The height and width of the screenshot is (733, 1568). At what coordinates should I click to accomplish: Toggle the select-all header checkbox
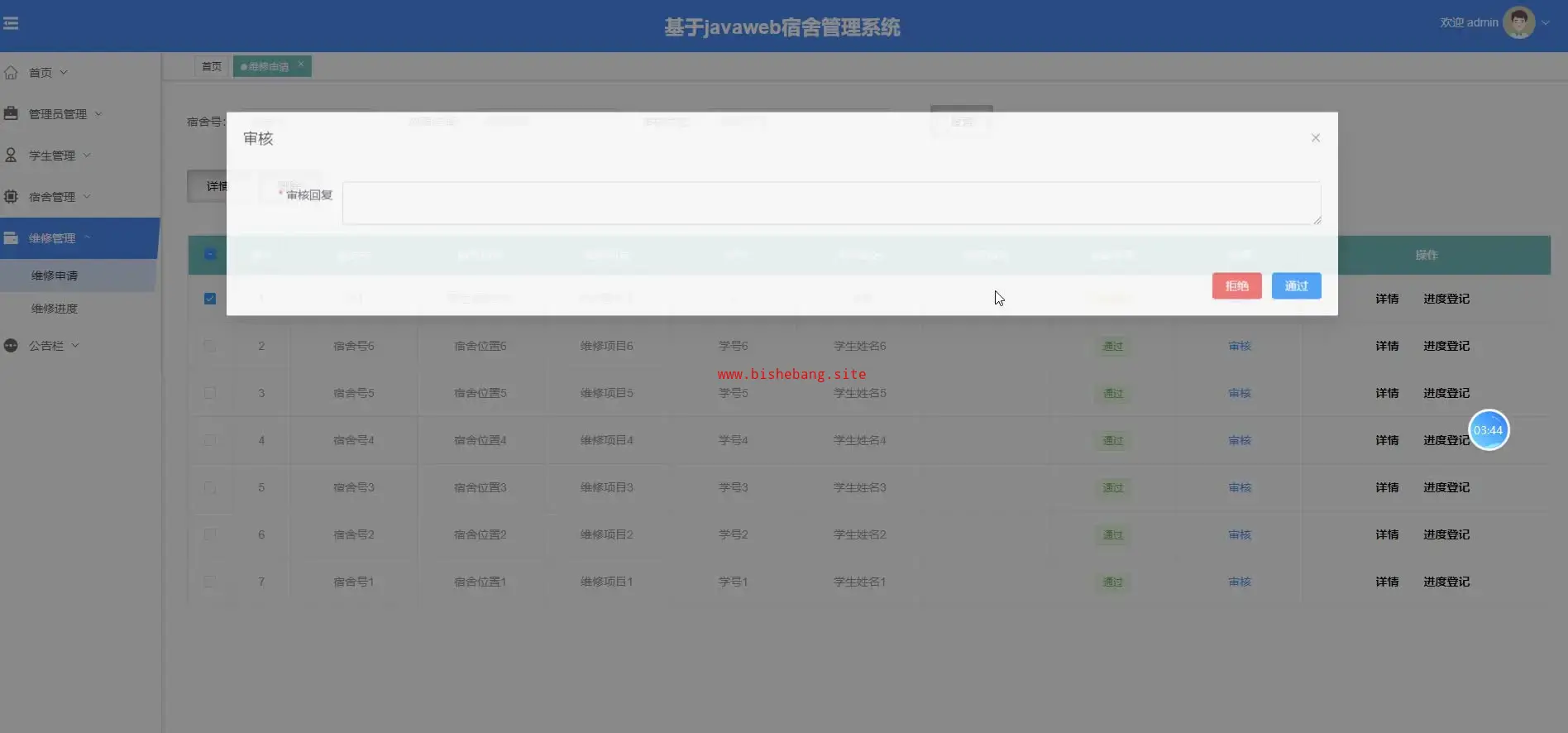(210, 255)
